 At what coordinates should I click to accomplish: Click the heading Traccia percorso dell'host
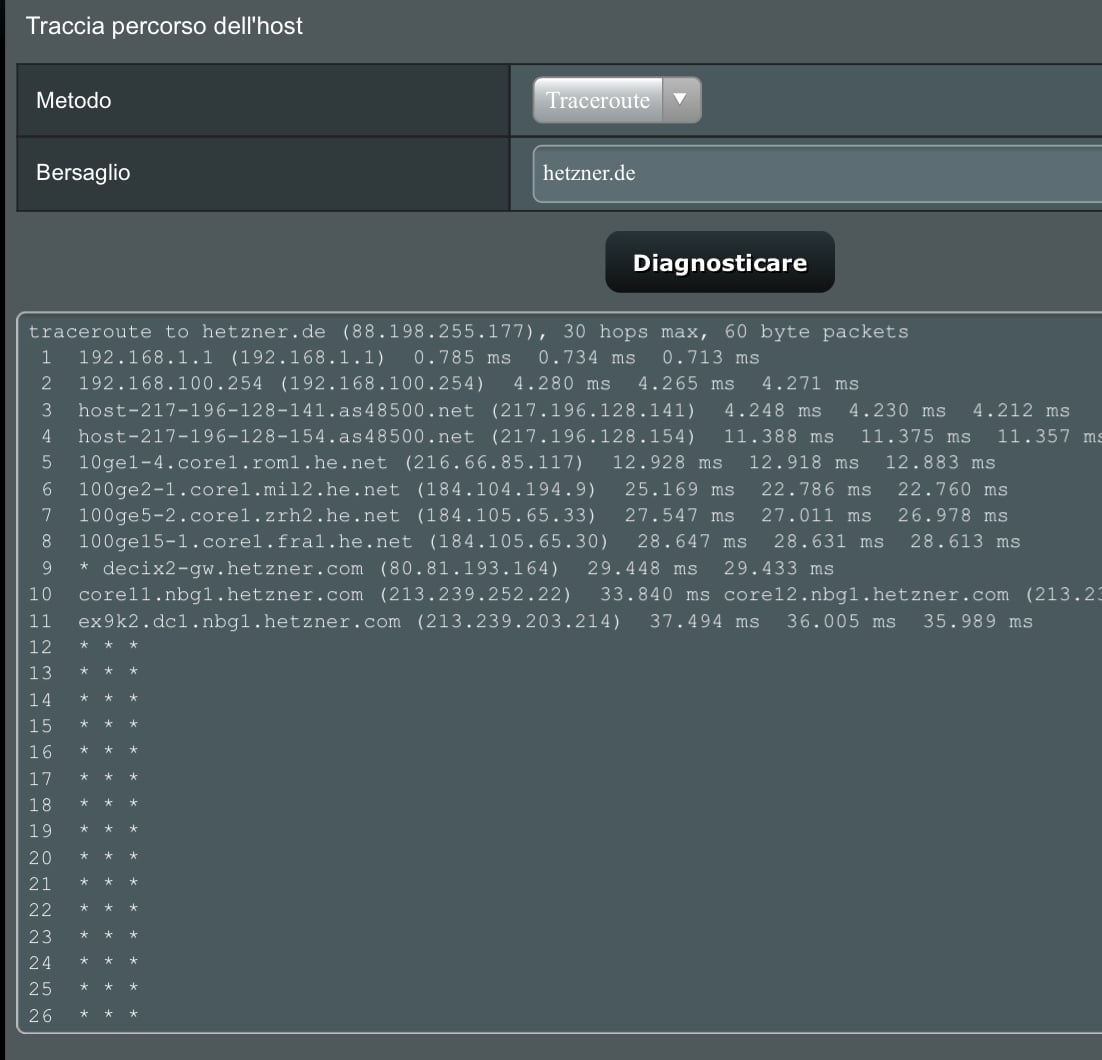coord(164,26)
